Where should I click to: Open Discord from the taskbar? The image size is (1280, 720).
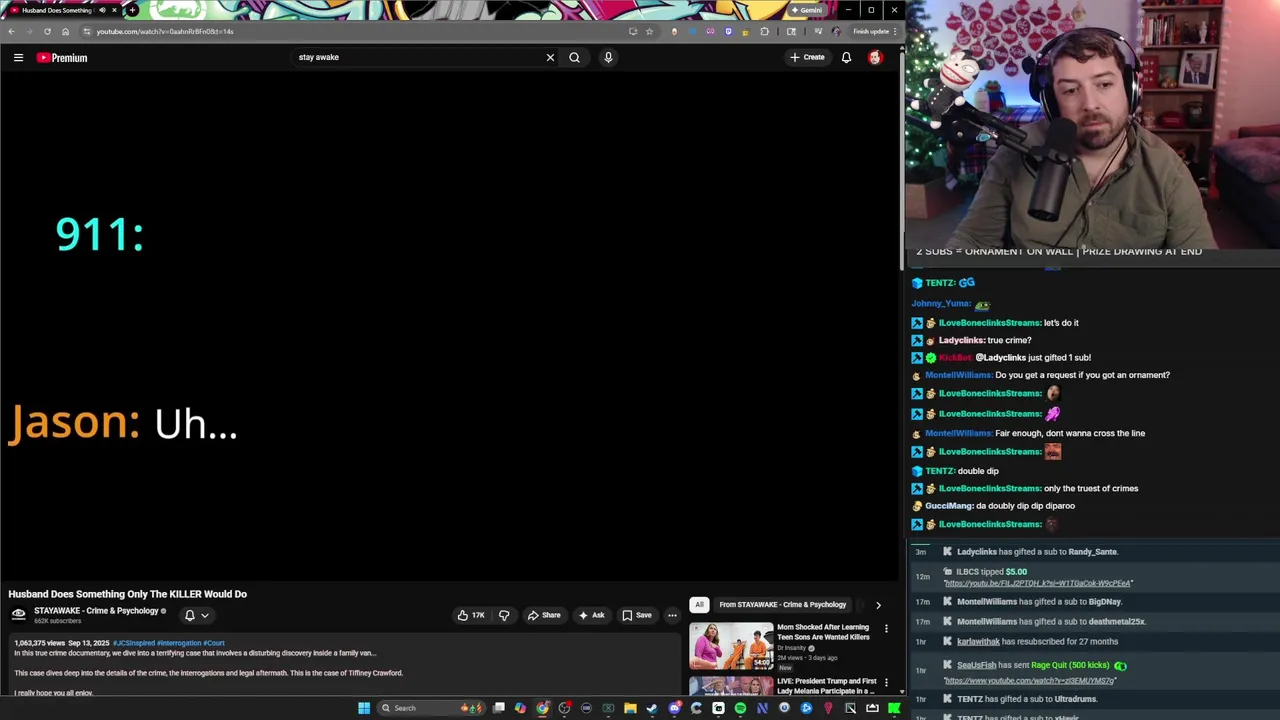pyautogui.click(x=674, y=708)
